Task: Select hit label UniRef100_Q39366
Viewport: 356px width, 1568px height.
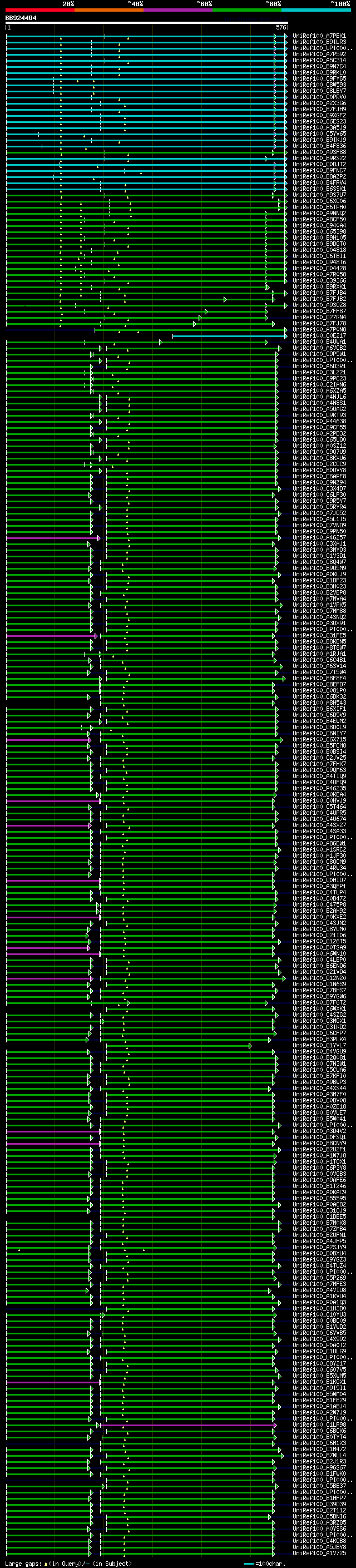Action: point(319,280)
